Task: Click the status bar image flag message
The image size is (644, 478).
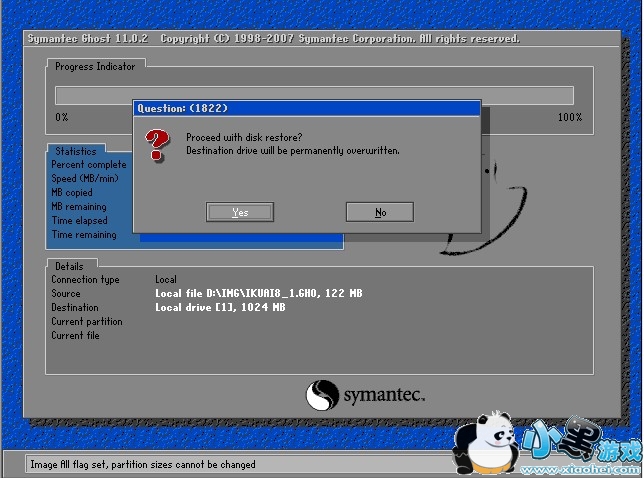Action: (142, 464)
